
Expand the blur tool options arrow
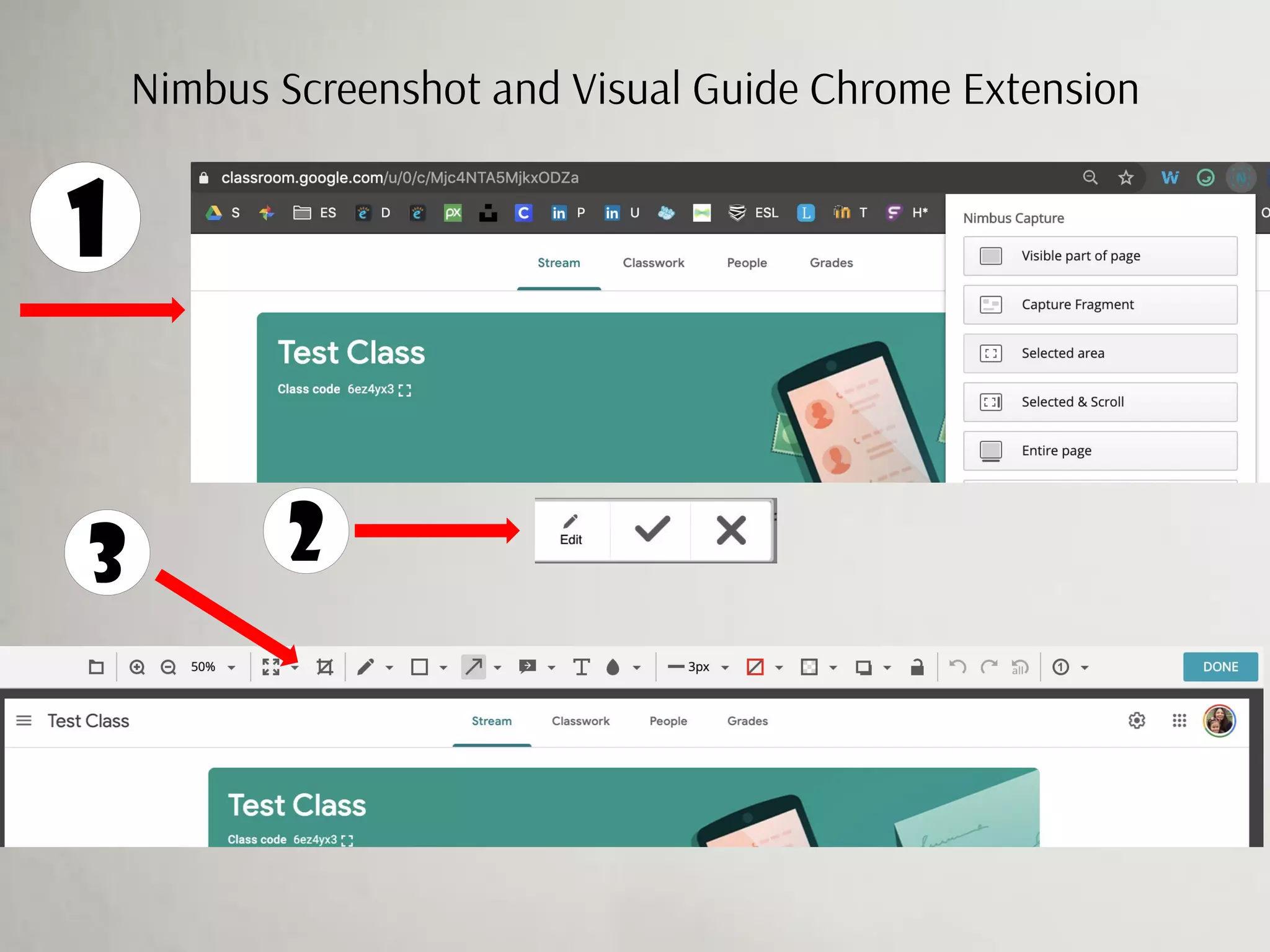click(x=636, y=668)
